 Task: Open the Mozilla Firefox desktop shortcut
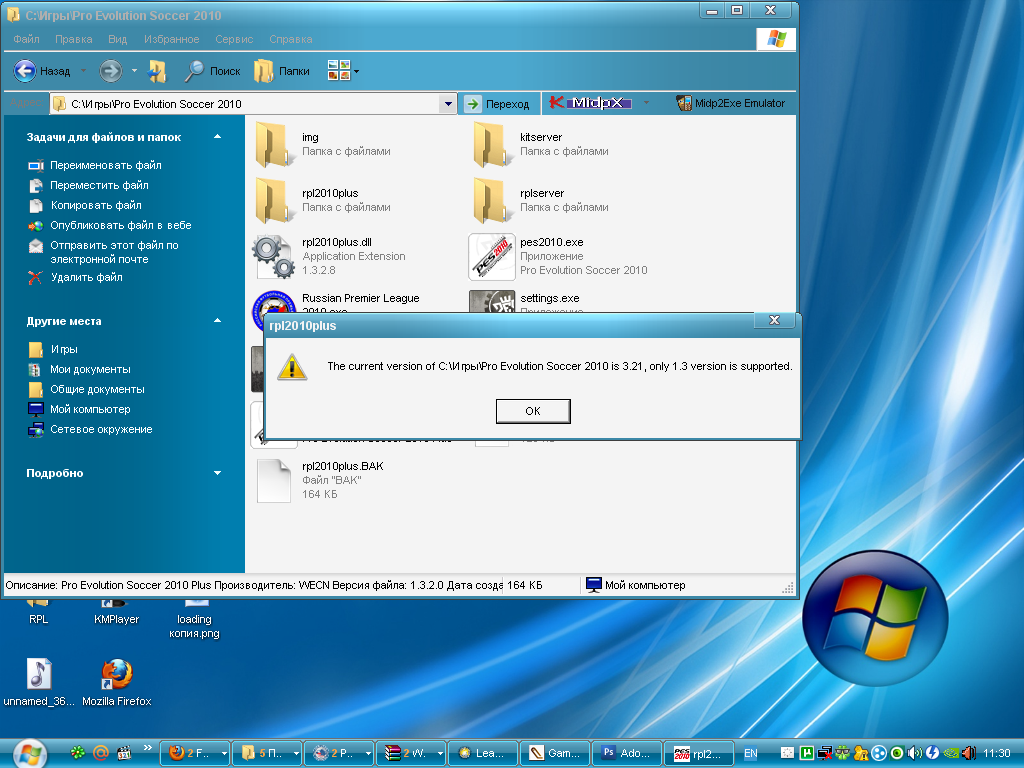(117, 682)
